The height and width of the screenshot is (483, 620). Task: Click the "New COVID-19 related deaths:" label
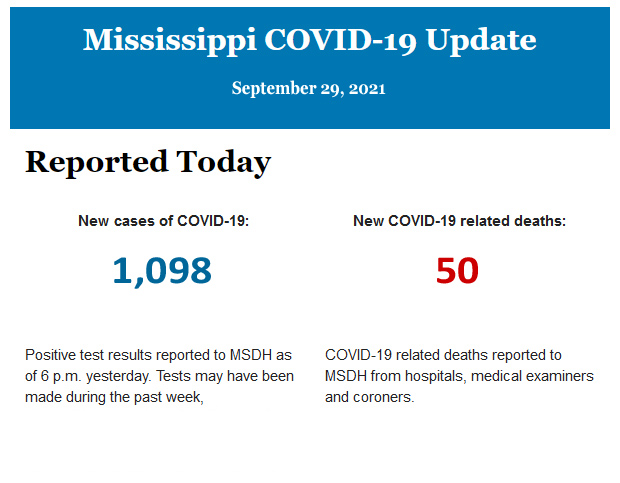point(459,221)
